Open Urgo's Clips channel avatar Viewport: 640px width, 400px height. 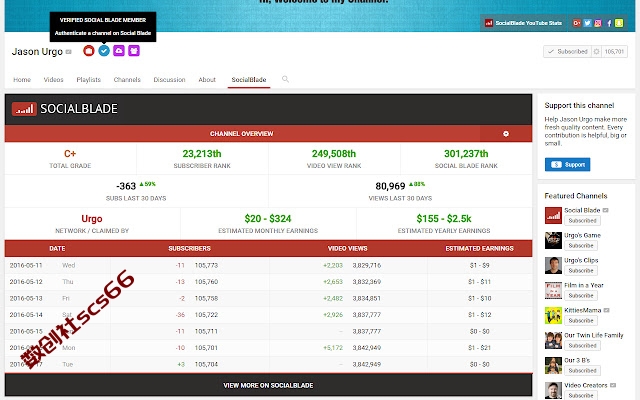(x=553, y=265)
